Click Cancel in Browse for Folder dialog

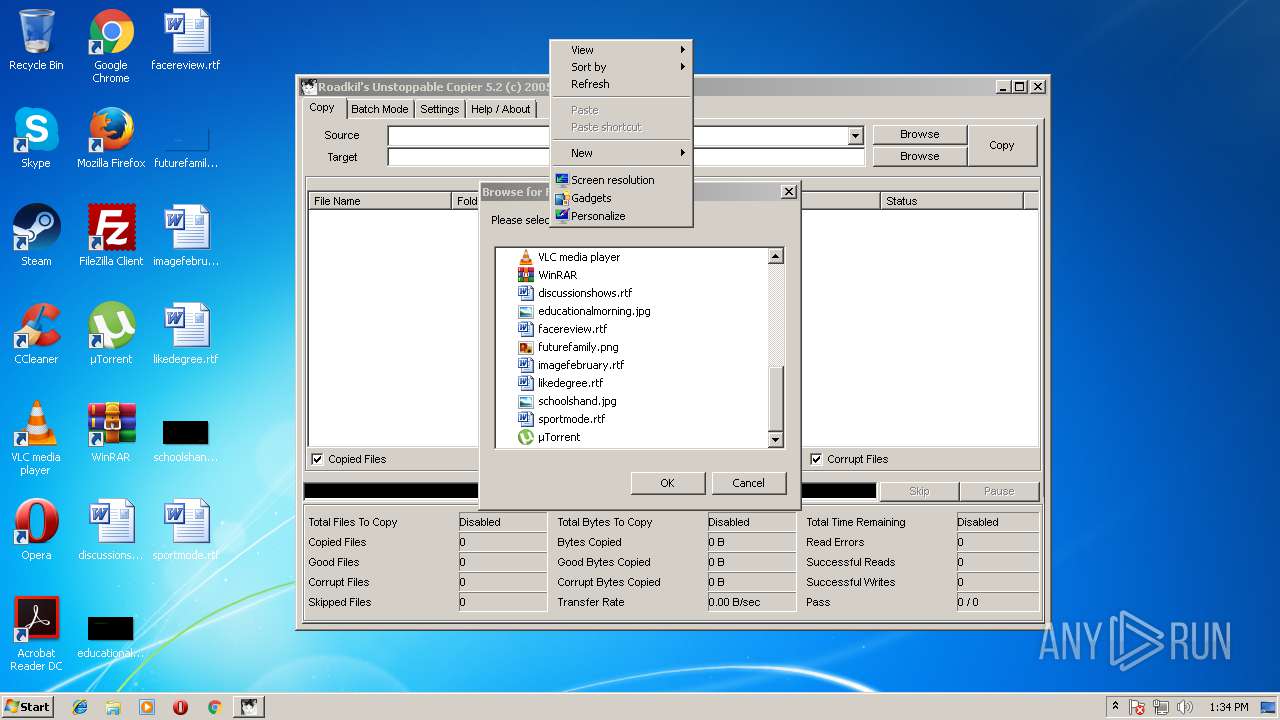point(748,483)
